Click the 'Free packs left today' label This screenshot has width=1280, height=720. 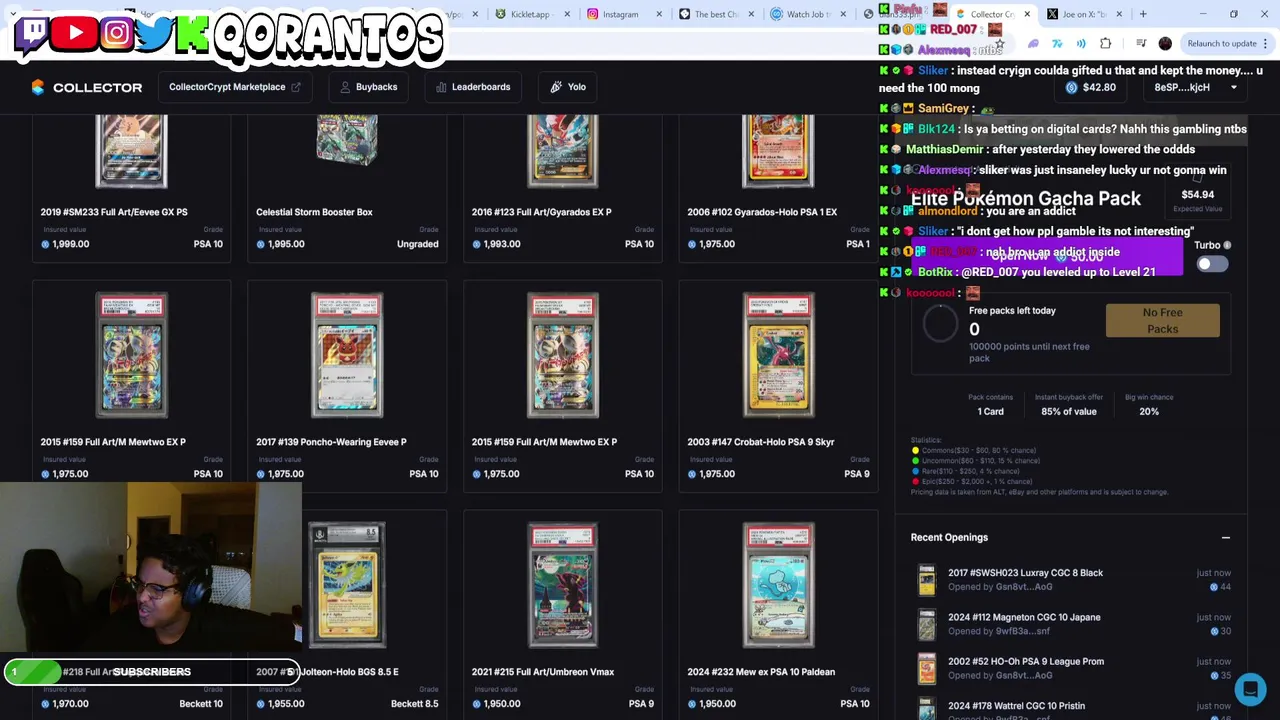point(1012,311)
